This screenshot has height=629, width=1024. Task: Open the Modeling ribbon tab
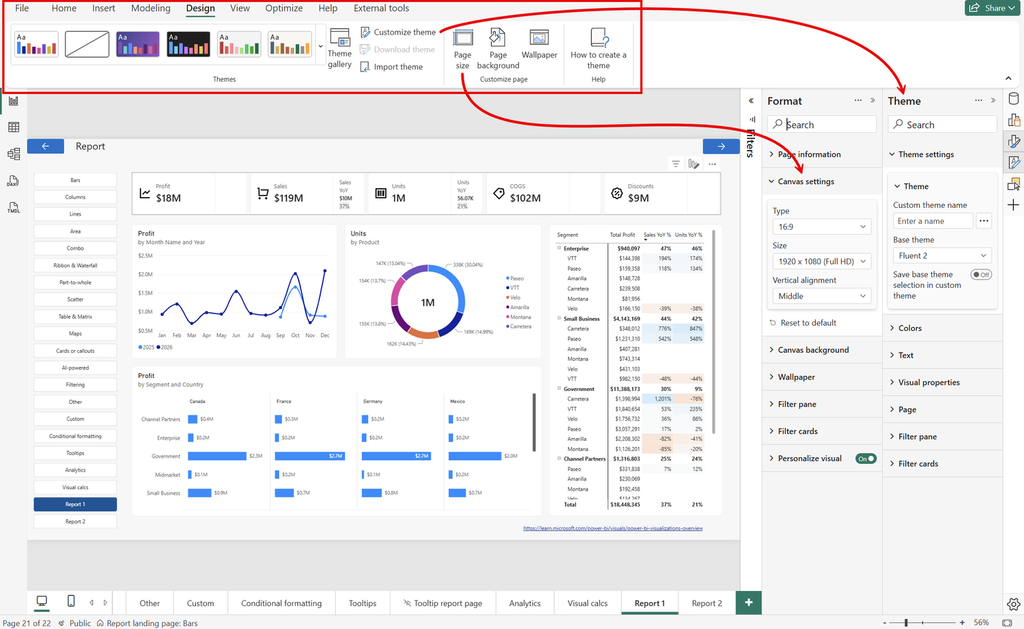tap(150, 8)
